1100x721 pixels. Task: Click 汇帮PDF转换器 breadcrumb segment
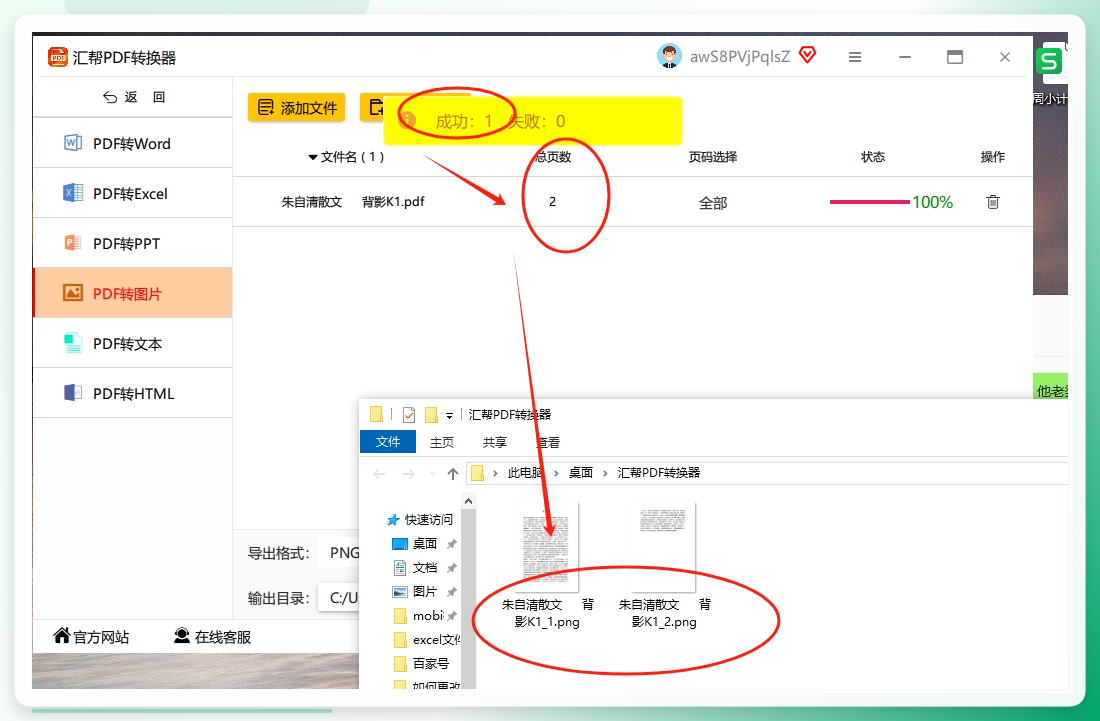point(659,473)
